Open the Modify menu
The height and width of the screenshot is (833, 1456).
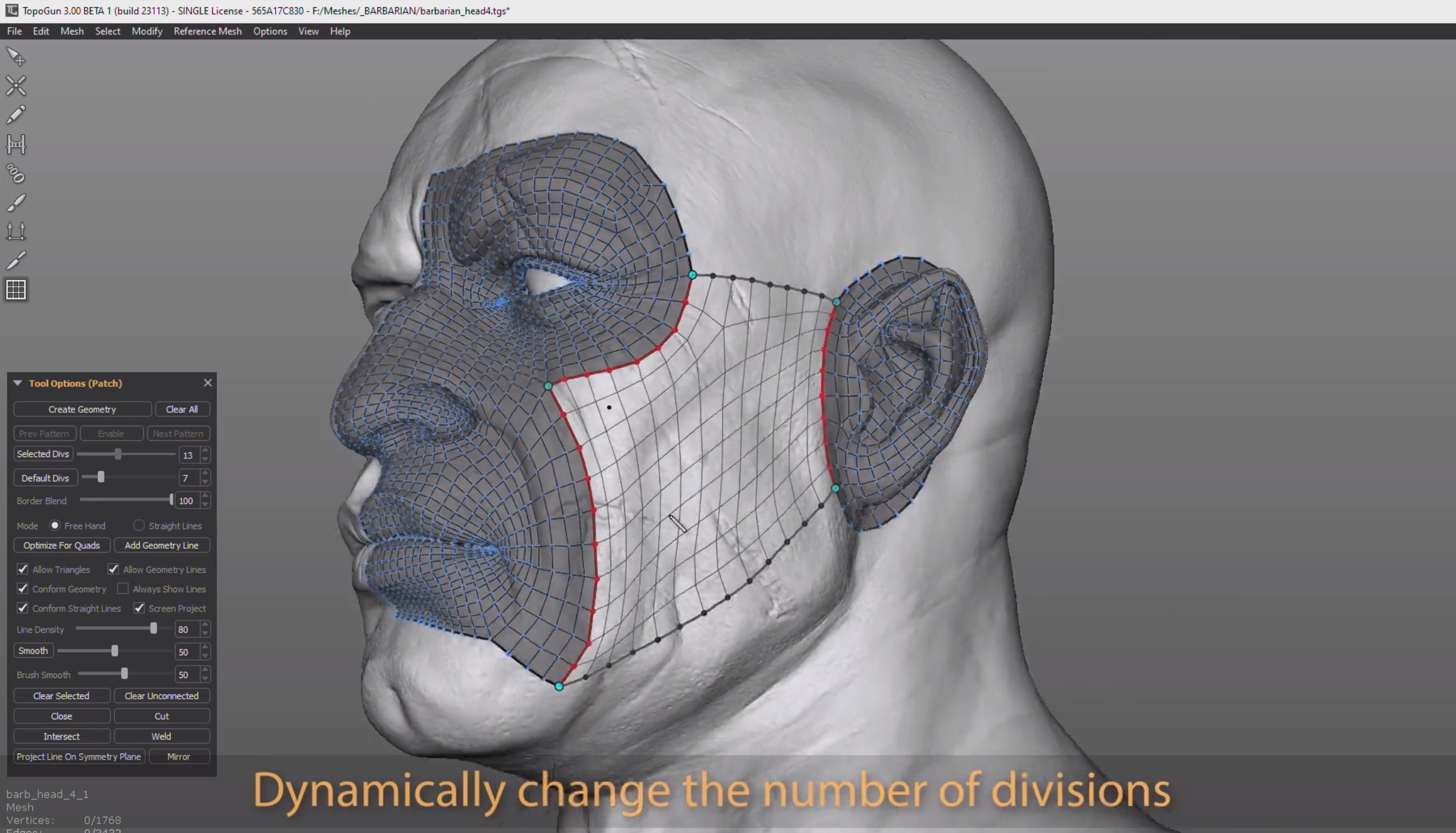[x=146, y=31]
